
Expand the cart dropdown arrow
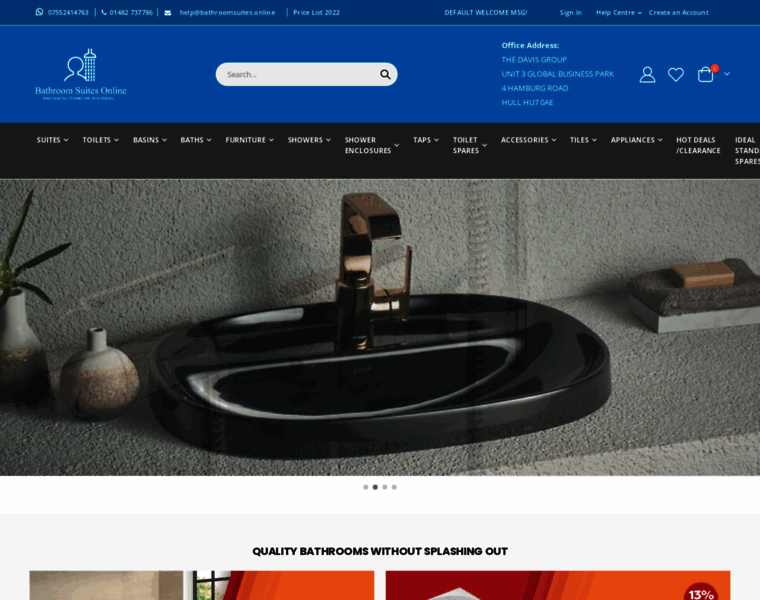[727, 74]
